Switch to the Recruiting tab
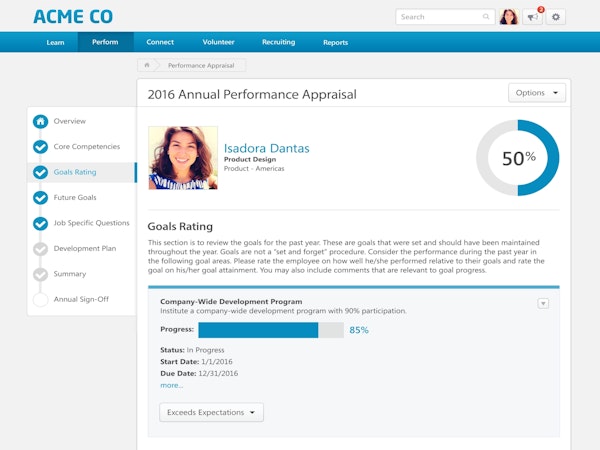Screen dimensions: 600x450 click(x=278, y=42)
